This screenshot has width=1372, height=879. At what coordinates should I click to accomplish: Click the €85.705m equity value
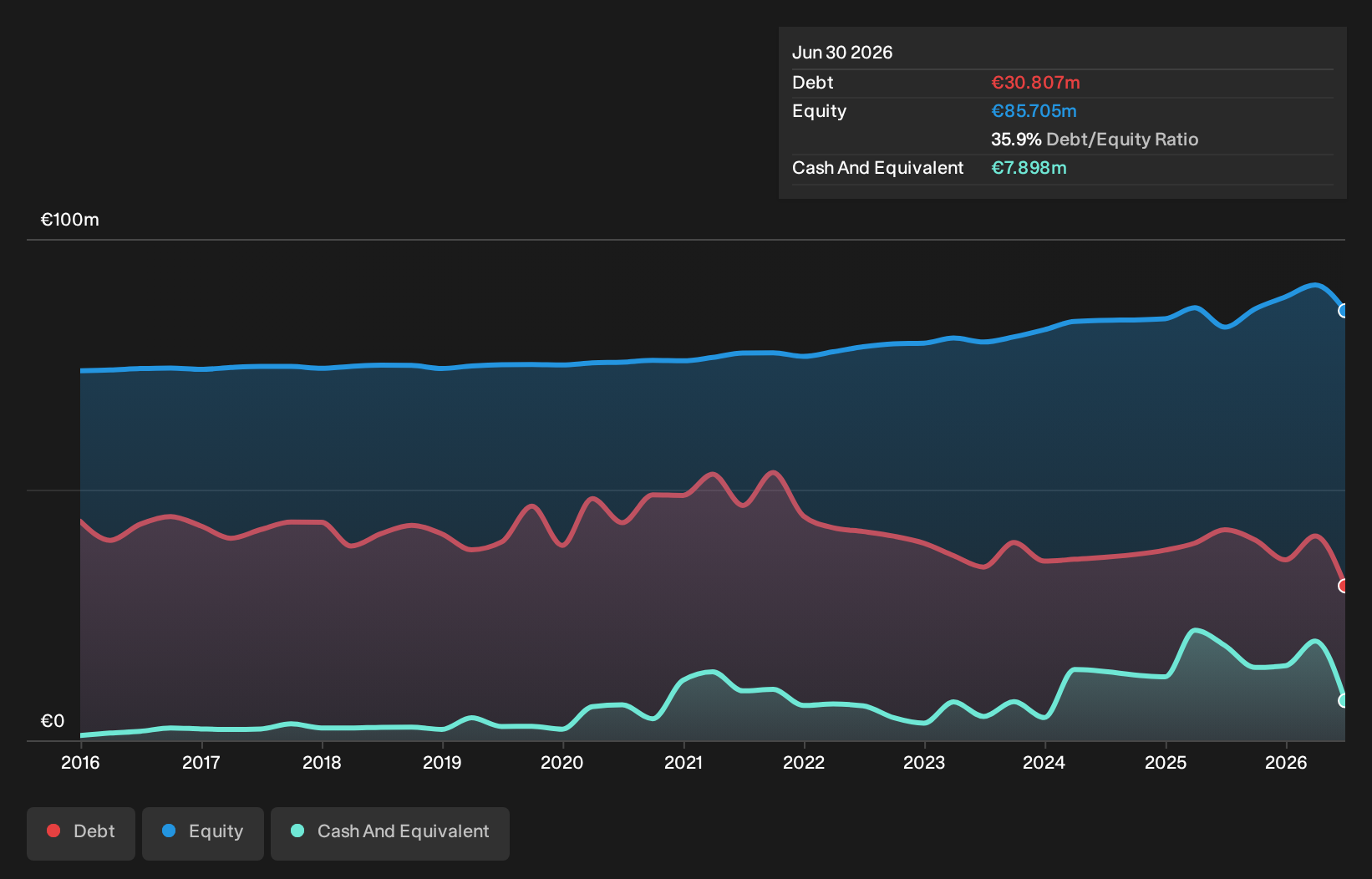click(x=1034, y=111)
